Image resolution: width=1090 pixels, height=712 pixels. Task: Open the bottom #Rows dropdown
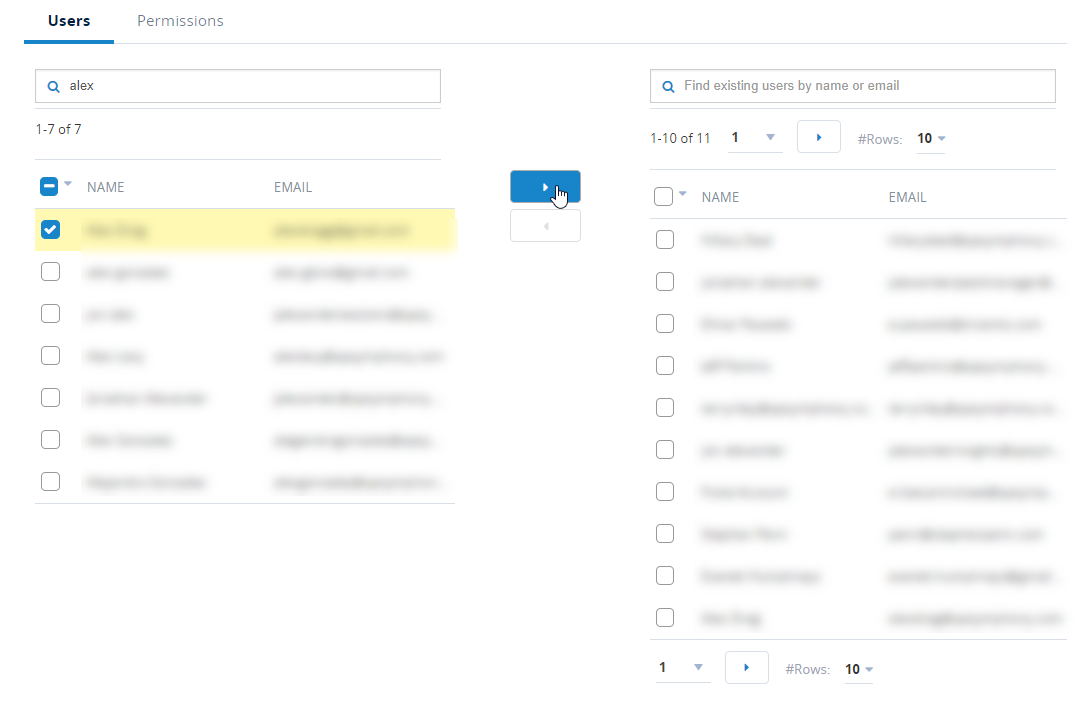tap(859, 669)
